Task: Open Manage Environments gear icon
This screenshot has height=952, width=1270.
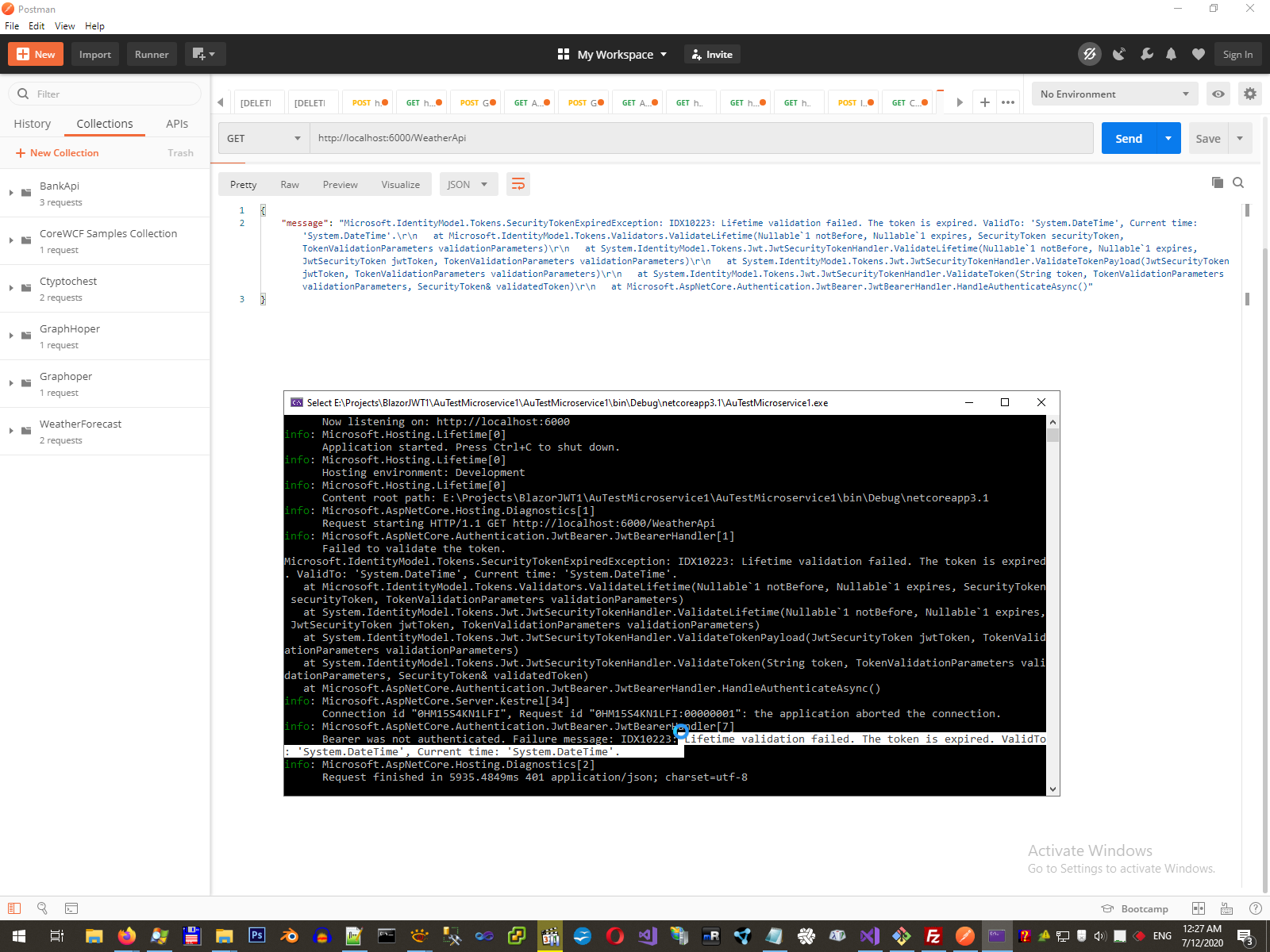Action: click(x=1250, y=94)
